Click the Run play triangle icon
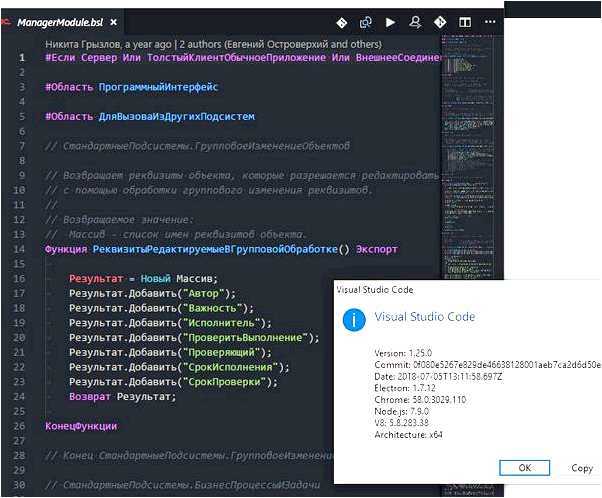The height and width of the screenshot is (498, 602). 390,22
